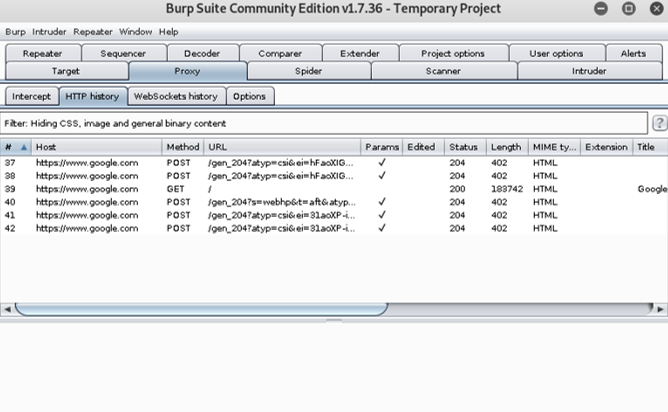Open the Window menu
Image resolution: width=668 pixels, height=412 pixels.
(x=135, y=32)
